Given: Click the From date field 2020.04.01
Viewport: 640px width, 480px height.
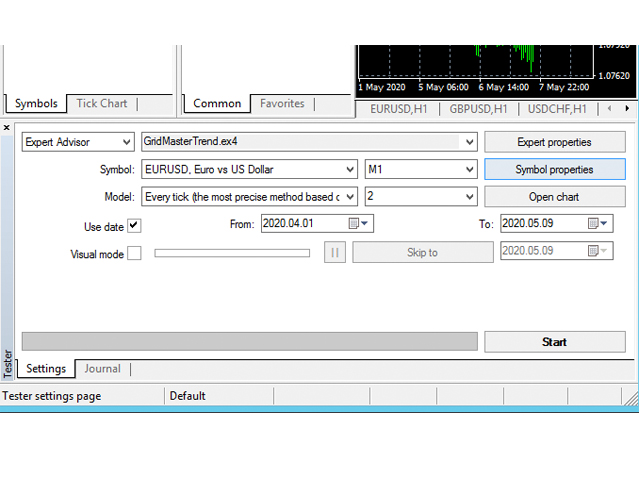Looking at the screenshot, I should 317,223.
